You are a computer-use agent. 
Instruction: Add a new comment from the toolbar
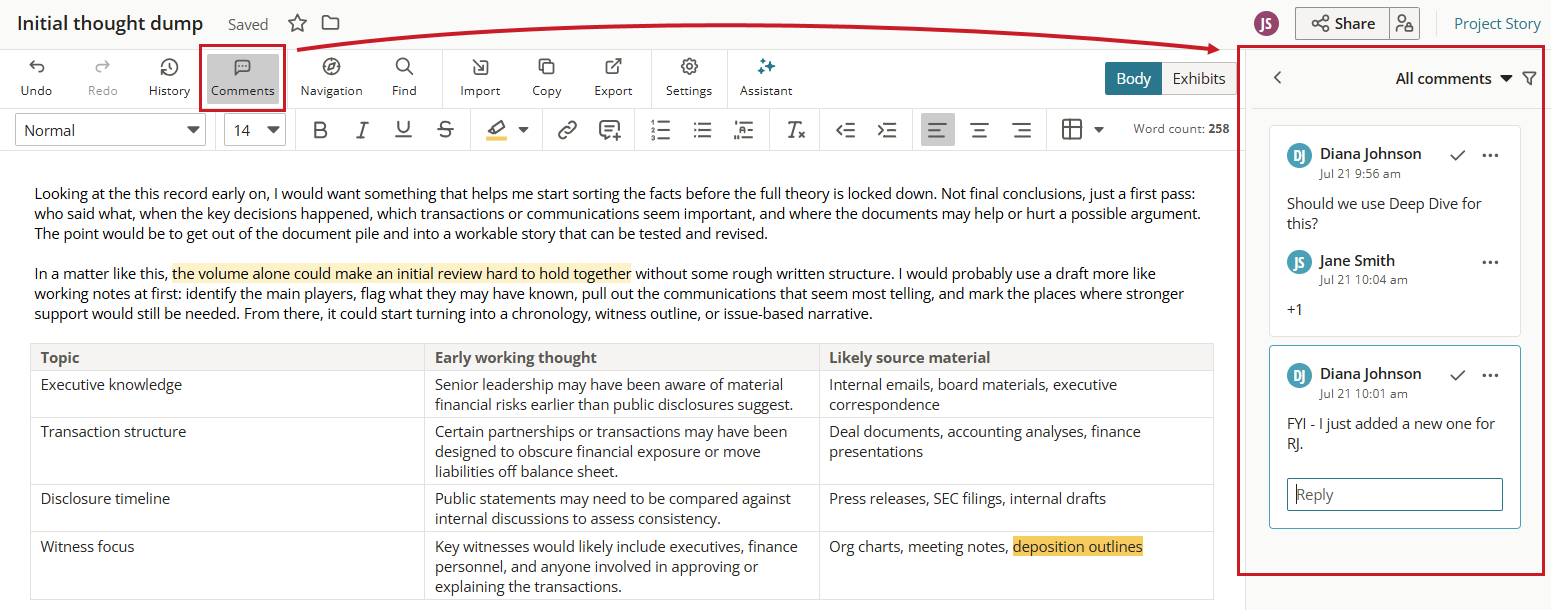pos(609,130)
